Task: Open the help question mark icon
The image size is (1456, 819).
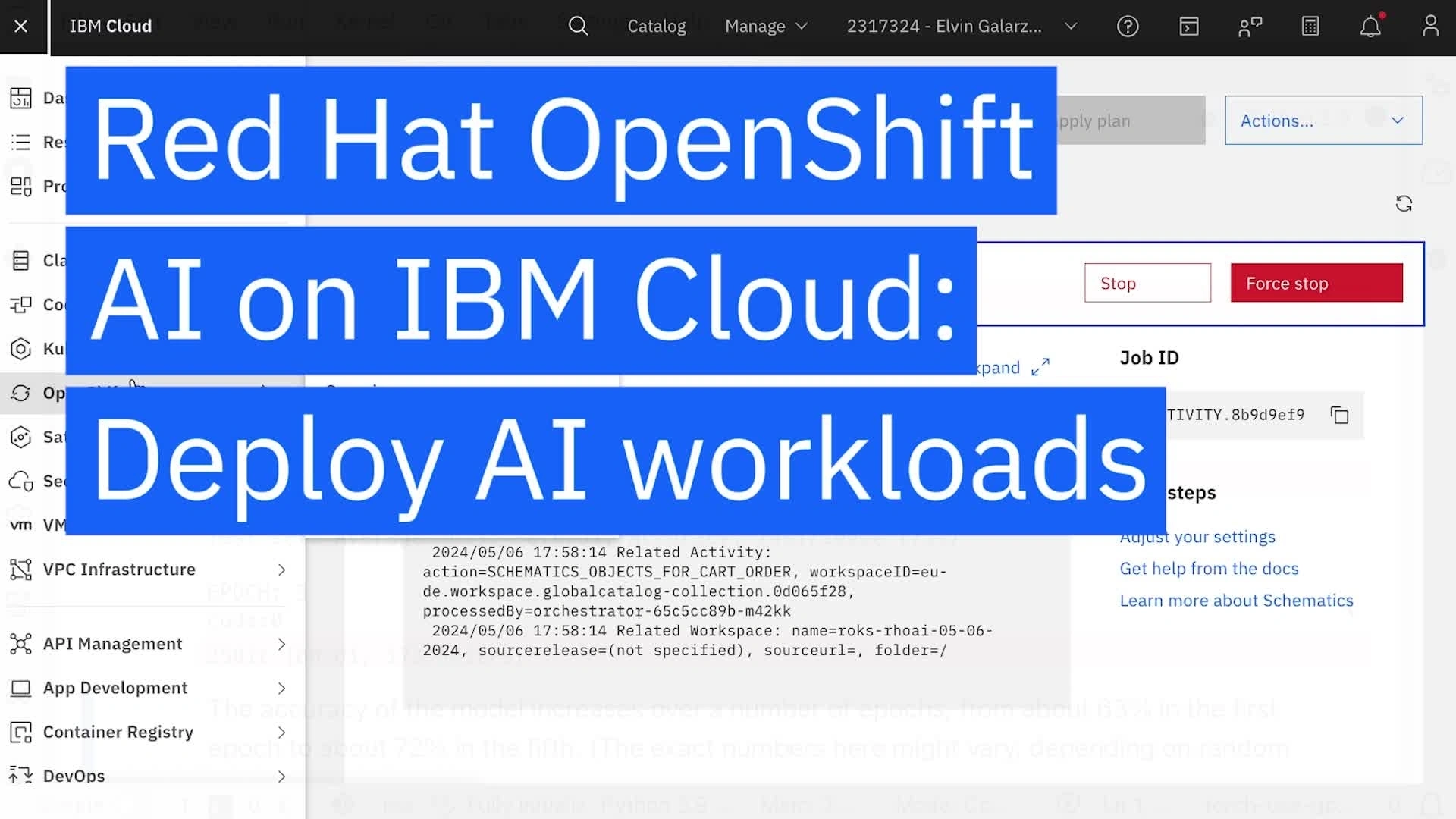Action: (1128, 27)
